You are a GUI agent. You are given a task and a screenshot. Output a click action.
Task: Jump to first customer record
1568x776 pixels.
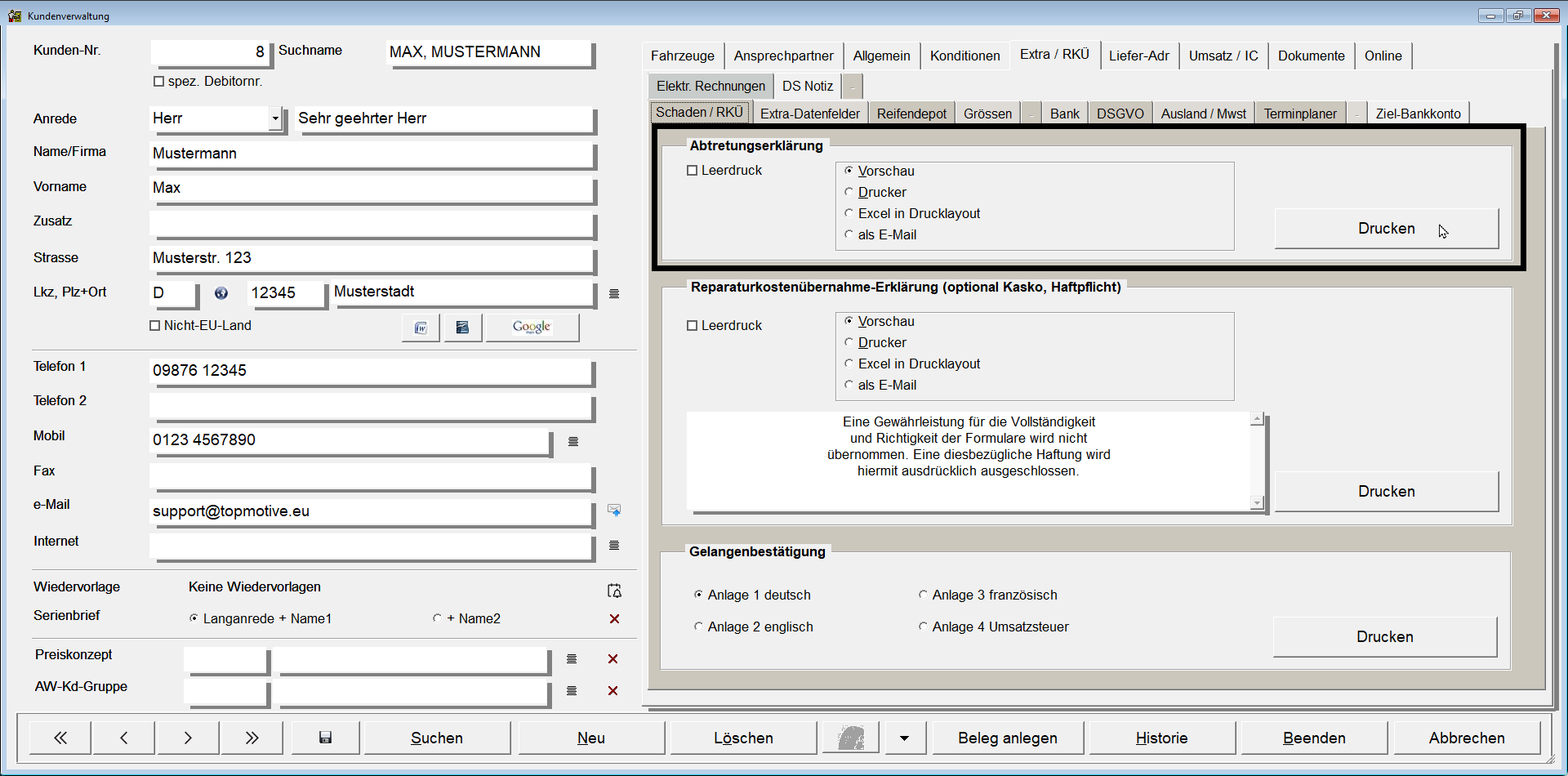(x=60, y=738)
